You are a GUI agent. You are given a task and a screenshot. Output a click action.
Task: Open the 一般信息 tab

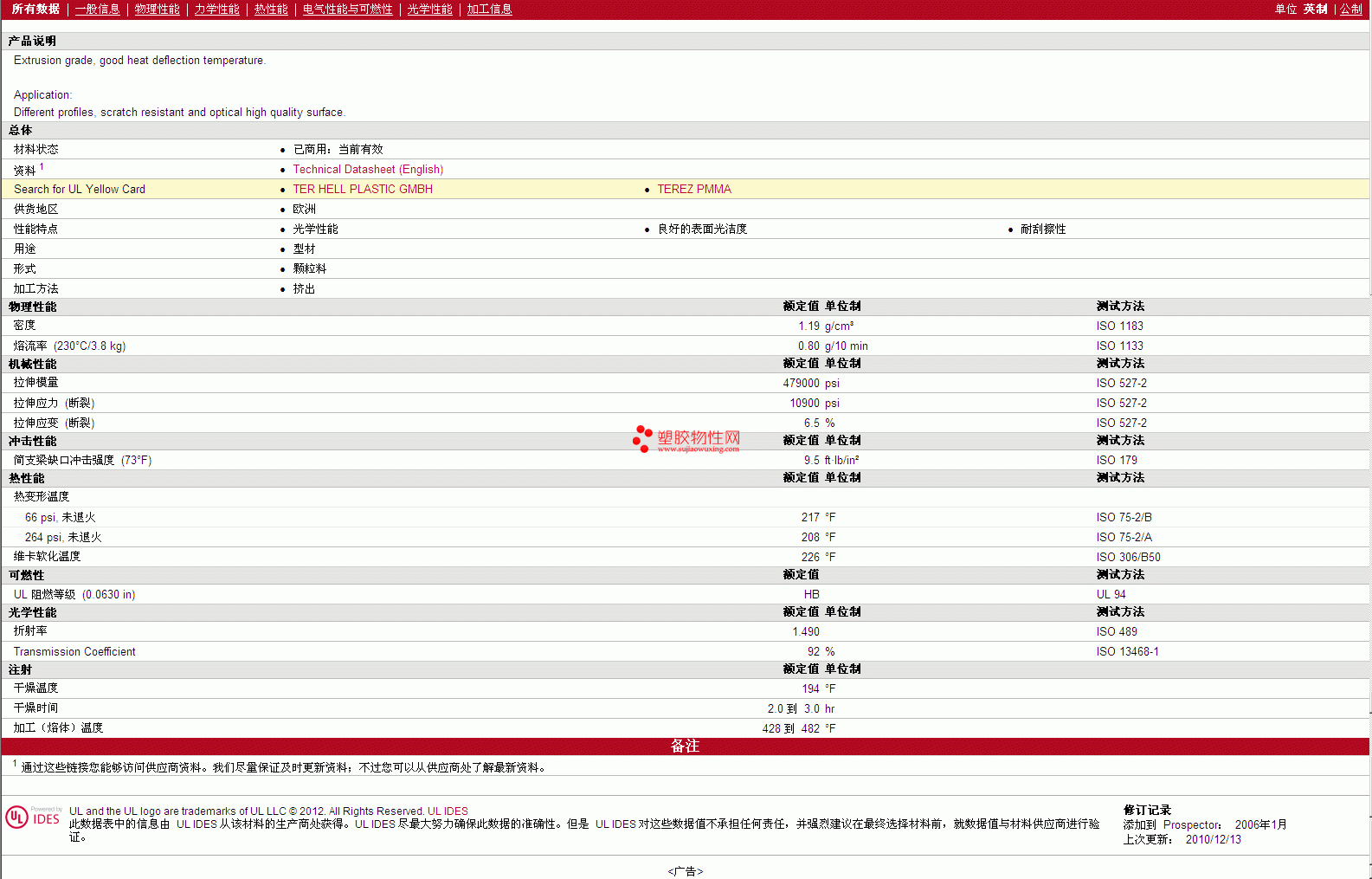click(97, 9)
